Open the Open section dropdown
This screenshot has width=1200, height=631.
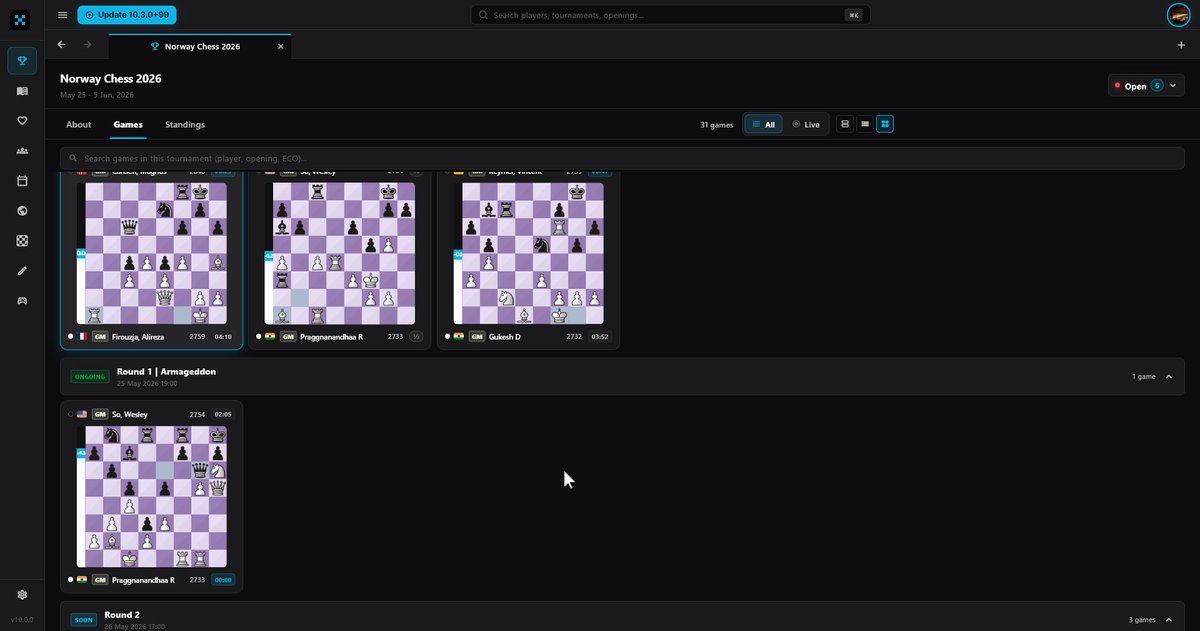coord(1146,86)
